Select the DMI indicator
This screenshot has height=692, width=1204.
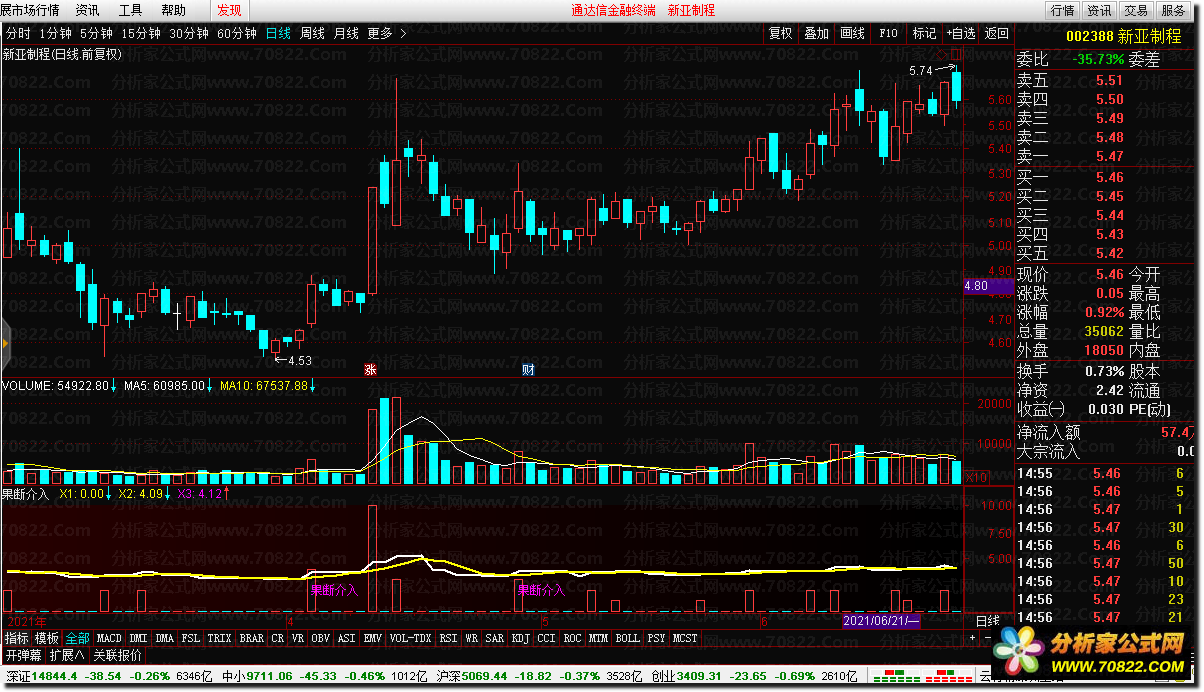click(x=138, y=638)
